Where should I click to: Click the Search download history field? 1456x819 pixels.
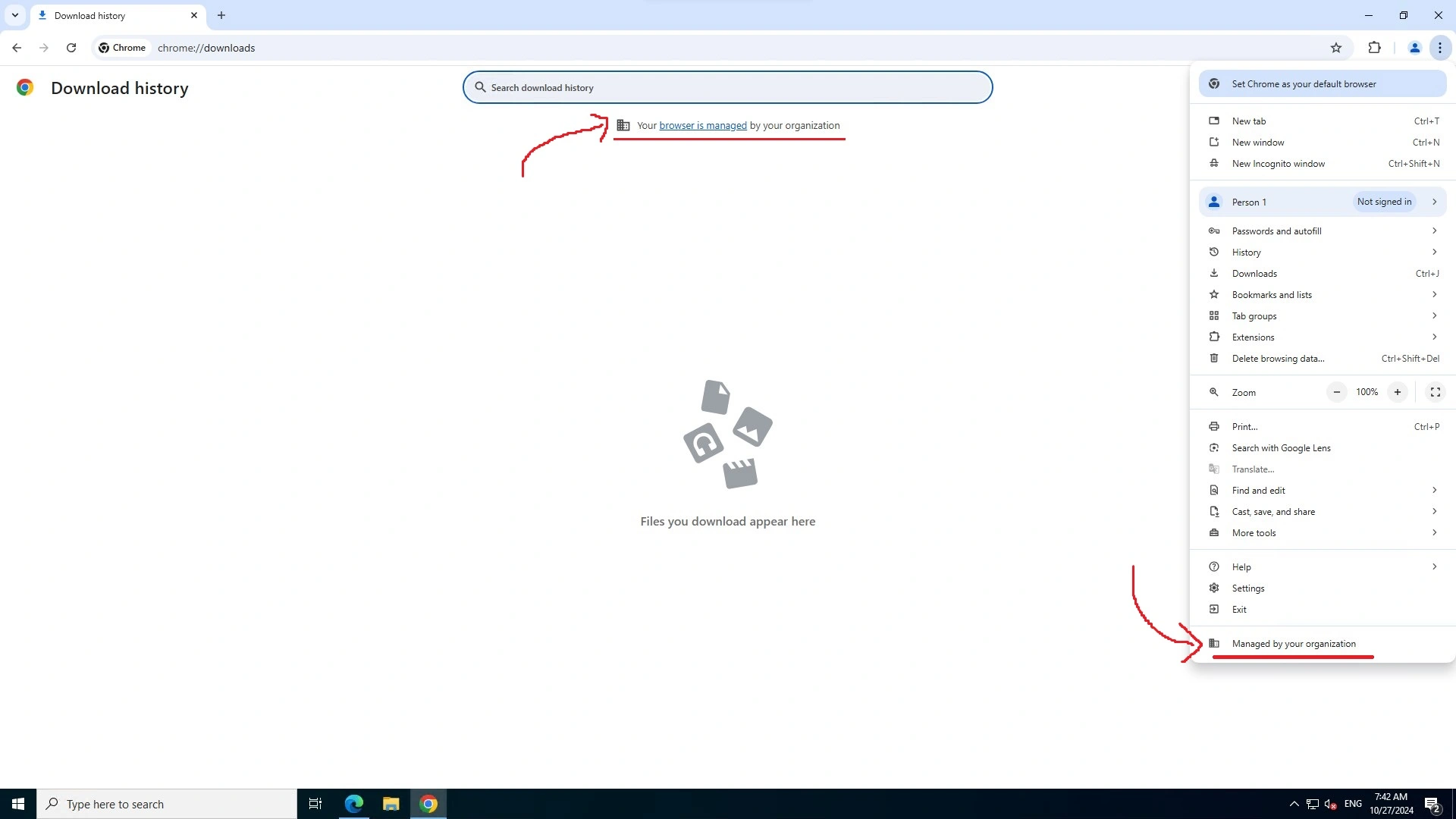coord(727,87)
